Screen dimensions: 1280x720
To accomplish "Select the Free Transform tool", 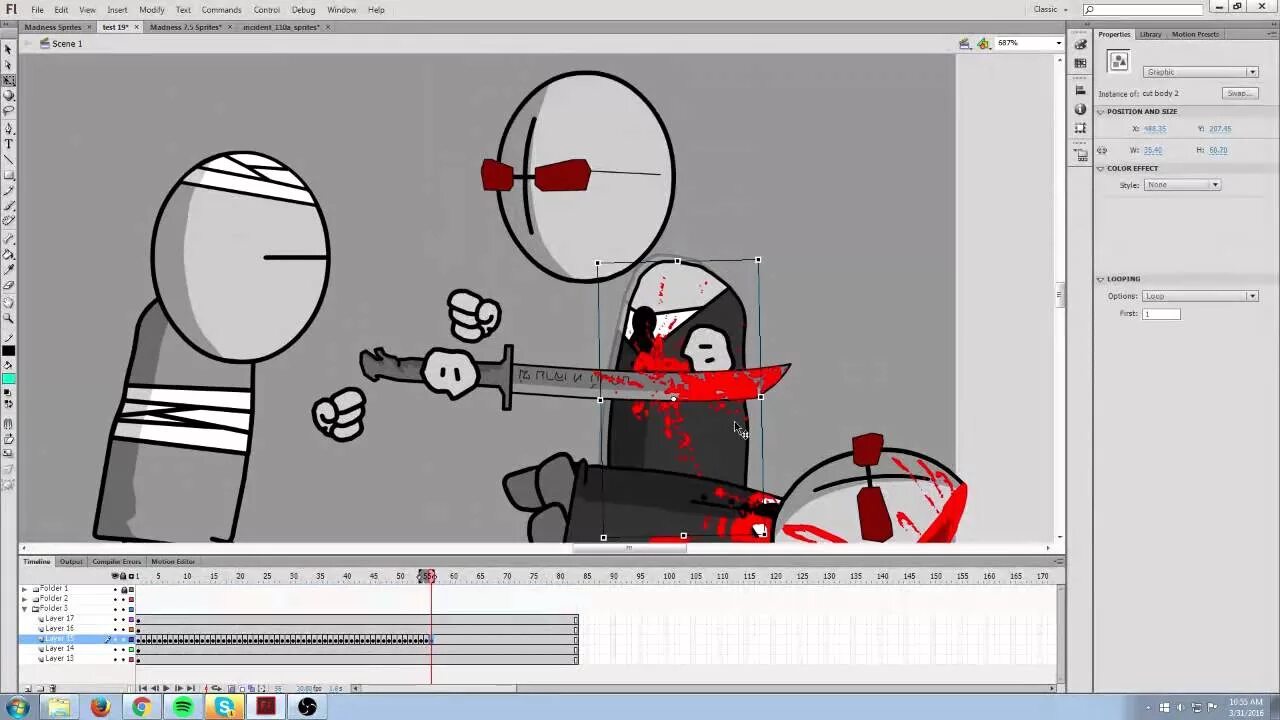I will [x=8, y=80].
